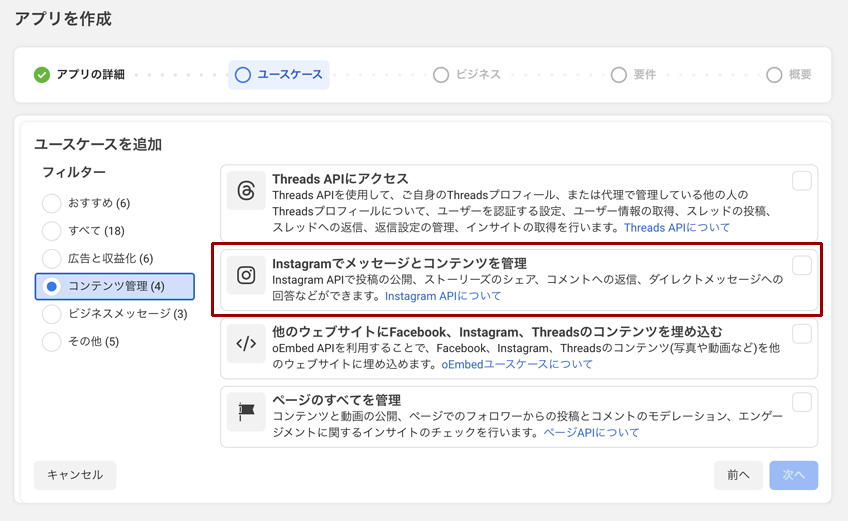Click the Instagram logo icon

click(x=246, y=275)
